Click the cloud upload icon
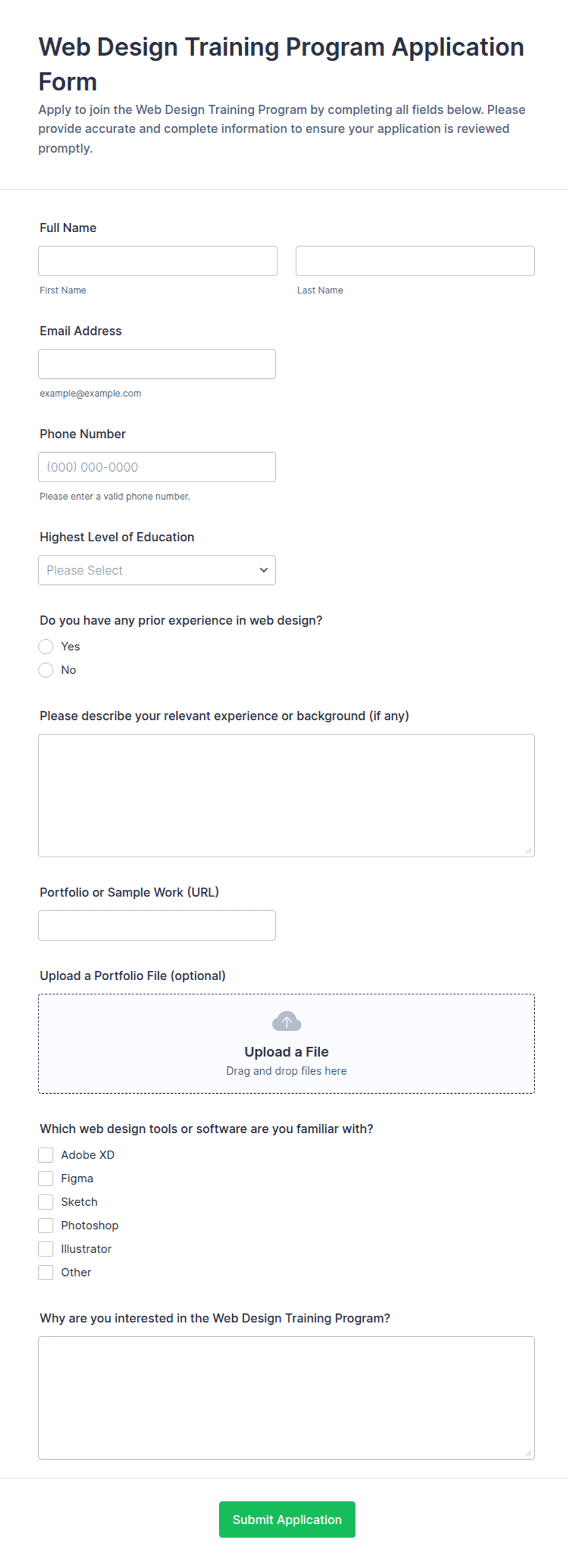 pyautogui.click(x=286, y=1021)
